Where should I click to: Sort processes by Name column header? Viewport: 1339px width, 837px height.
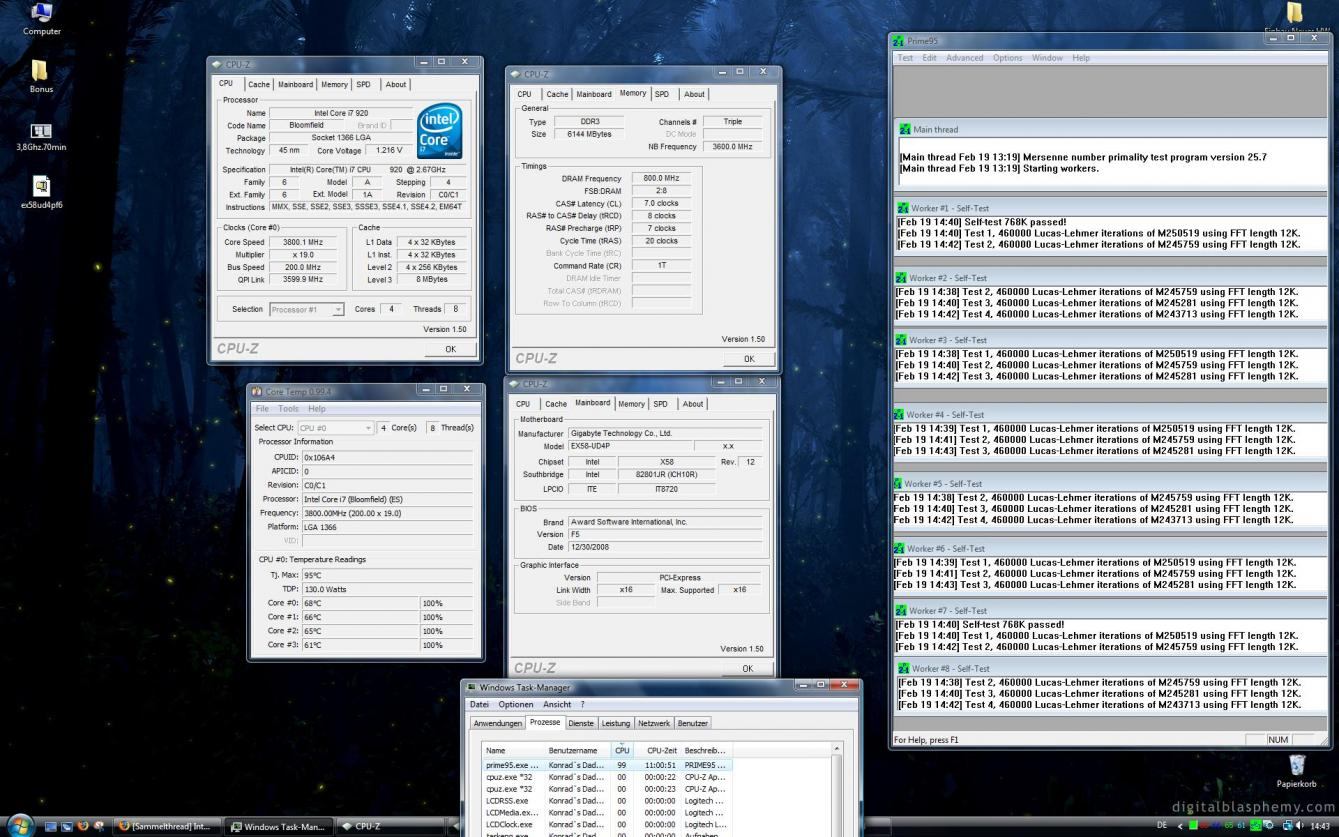pos(513,750)
